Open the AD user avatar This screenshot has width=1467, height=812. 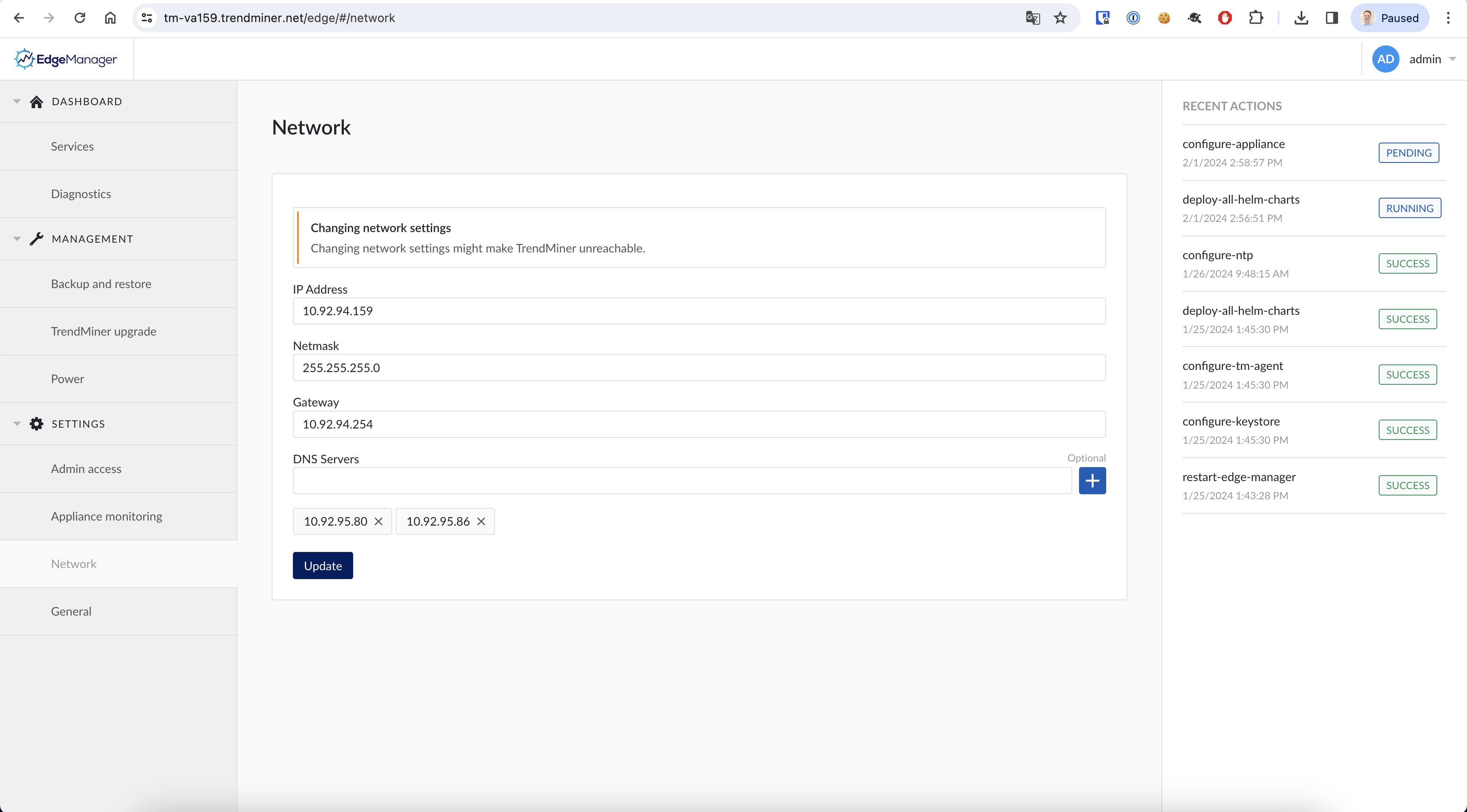pyautogui.click(x=1385, y=59)
